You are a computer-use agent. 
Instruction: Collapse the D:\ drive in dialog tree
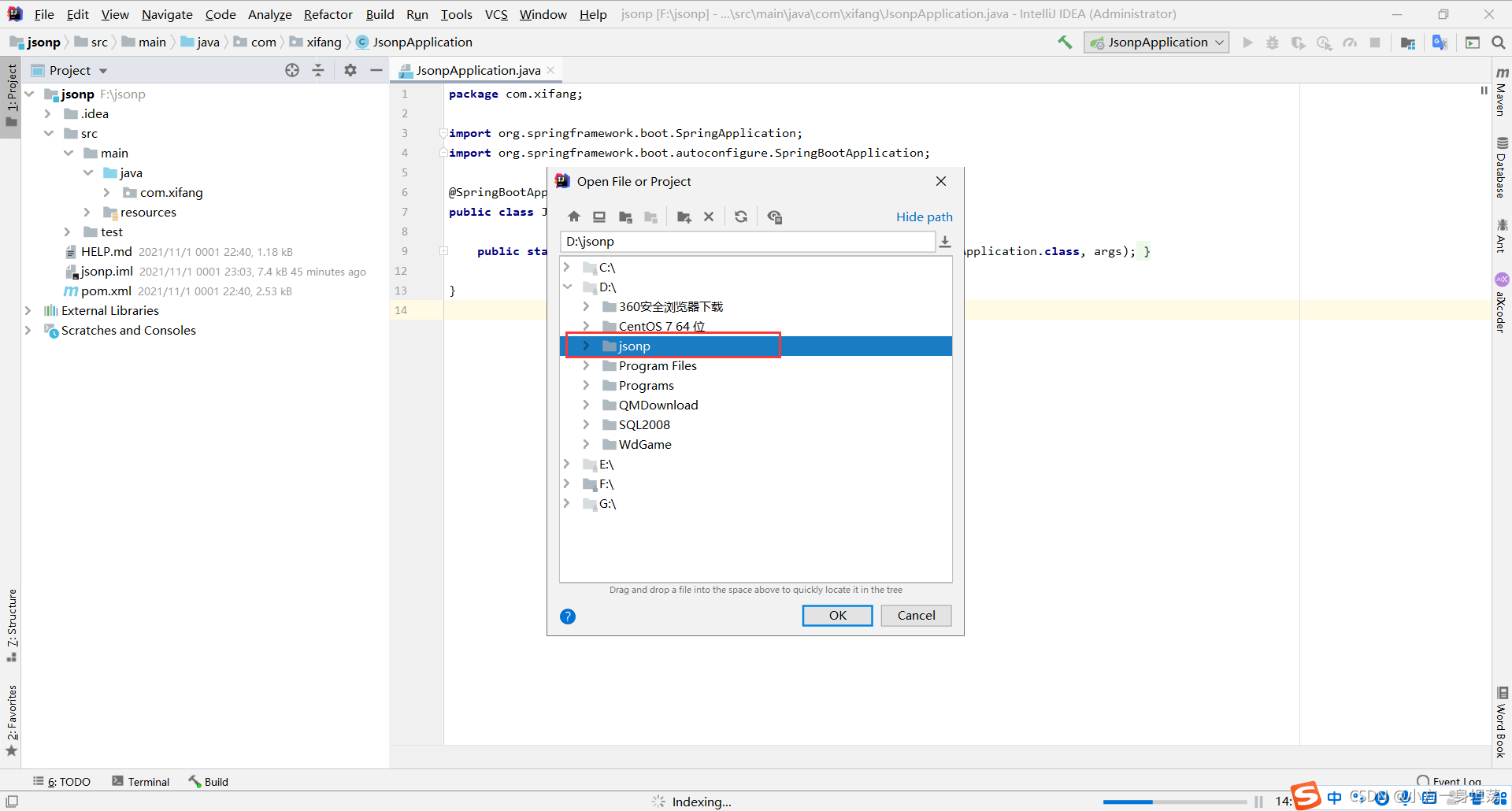[567, 287]
